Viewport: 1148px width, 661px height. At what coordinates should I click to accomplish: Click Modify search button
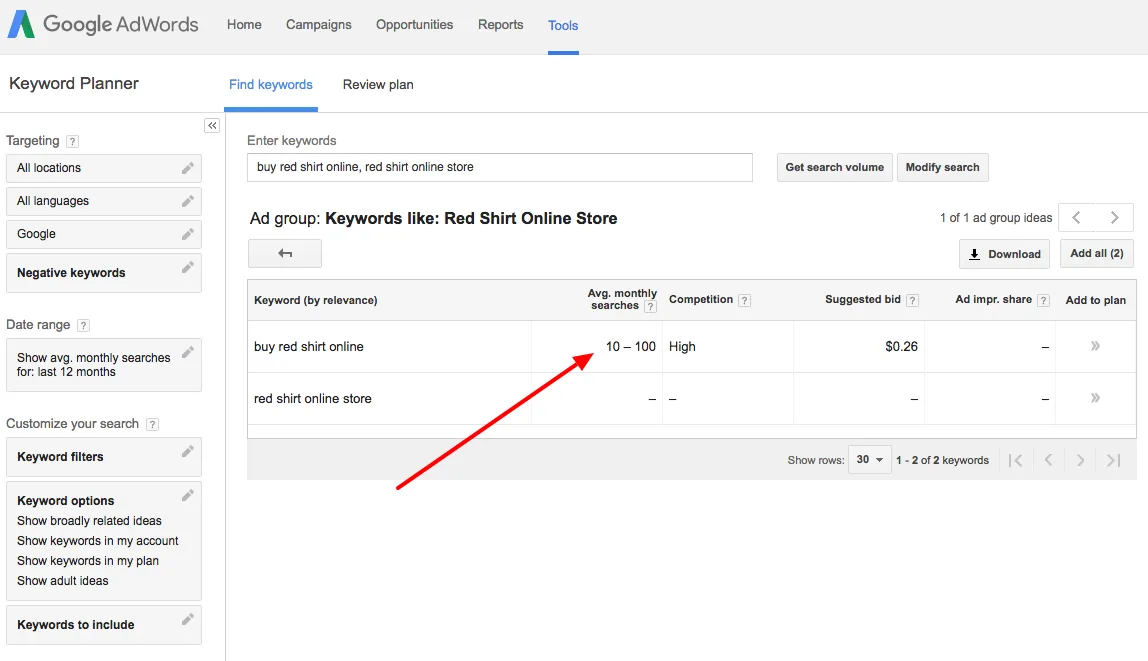[x=942, y=167]
